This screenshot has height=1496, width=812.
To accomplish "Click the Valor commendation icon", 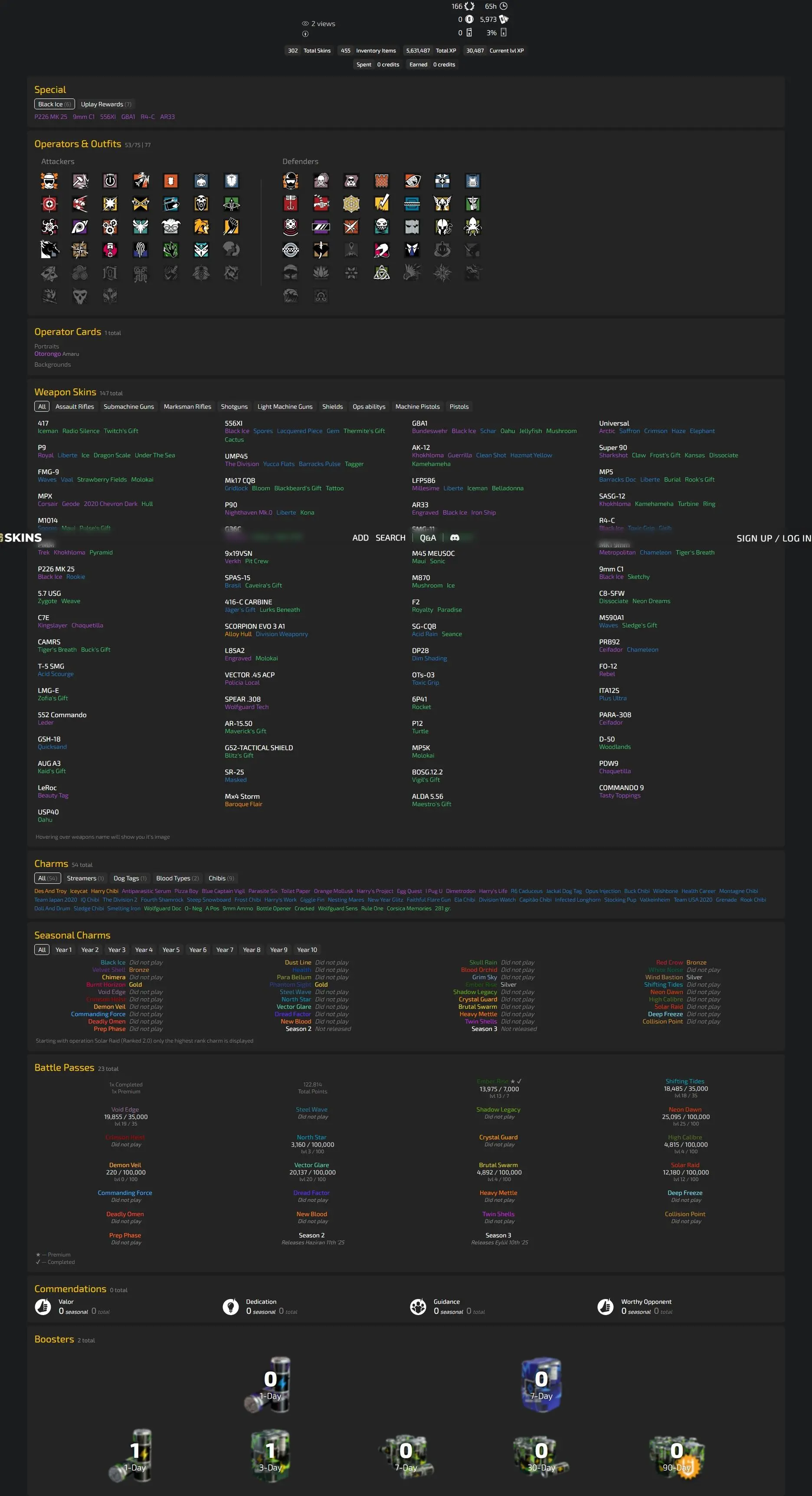I will click(x=43, y=1306).
